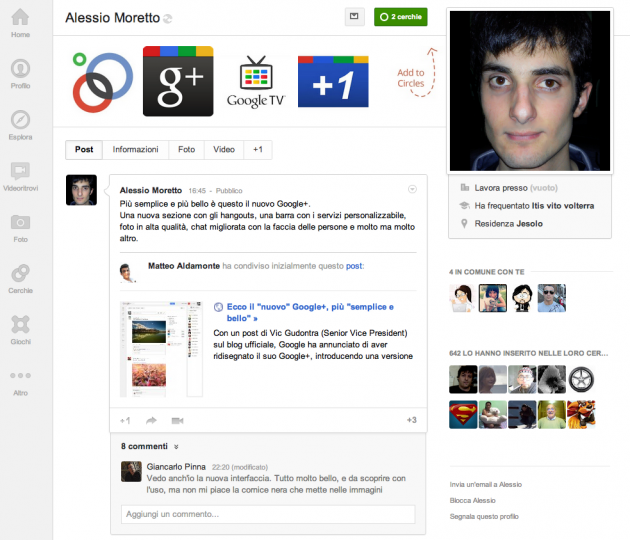Click the 'Aggiungi un commento' field
Viewport: 630px width, 540px height.
[268, 514]
